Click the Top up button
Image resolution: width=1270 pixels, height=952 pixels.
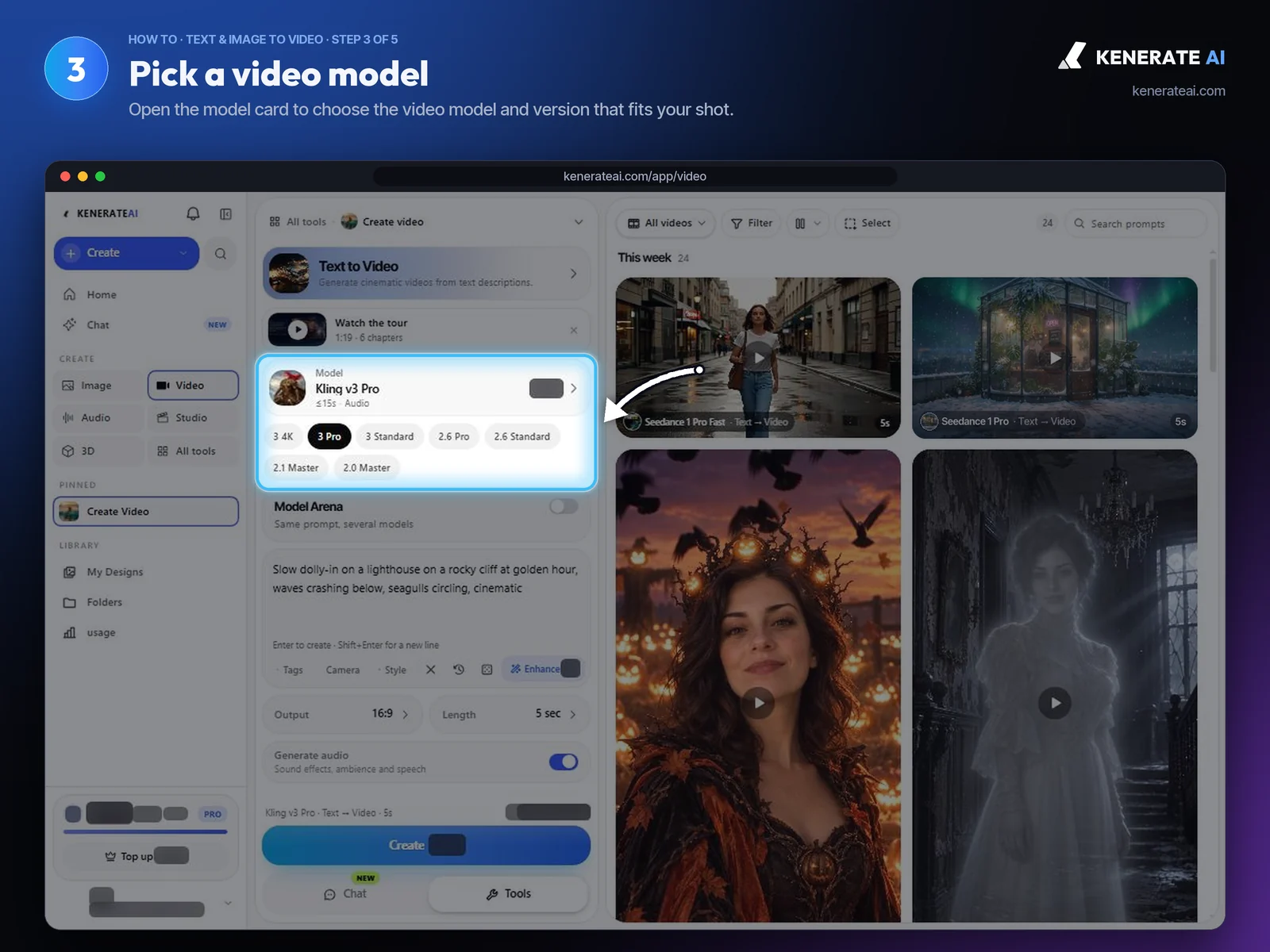146,856
